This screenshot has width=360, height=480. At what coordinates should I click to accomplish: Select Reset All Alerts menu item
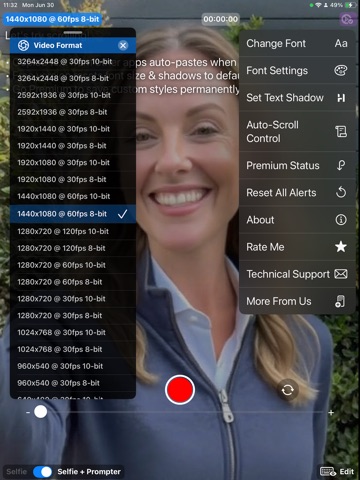(297, 193)
